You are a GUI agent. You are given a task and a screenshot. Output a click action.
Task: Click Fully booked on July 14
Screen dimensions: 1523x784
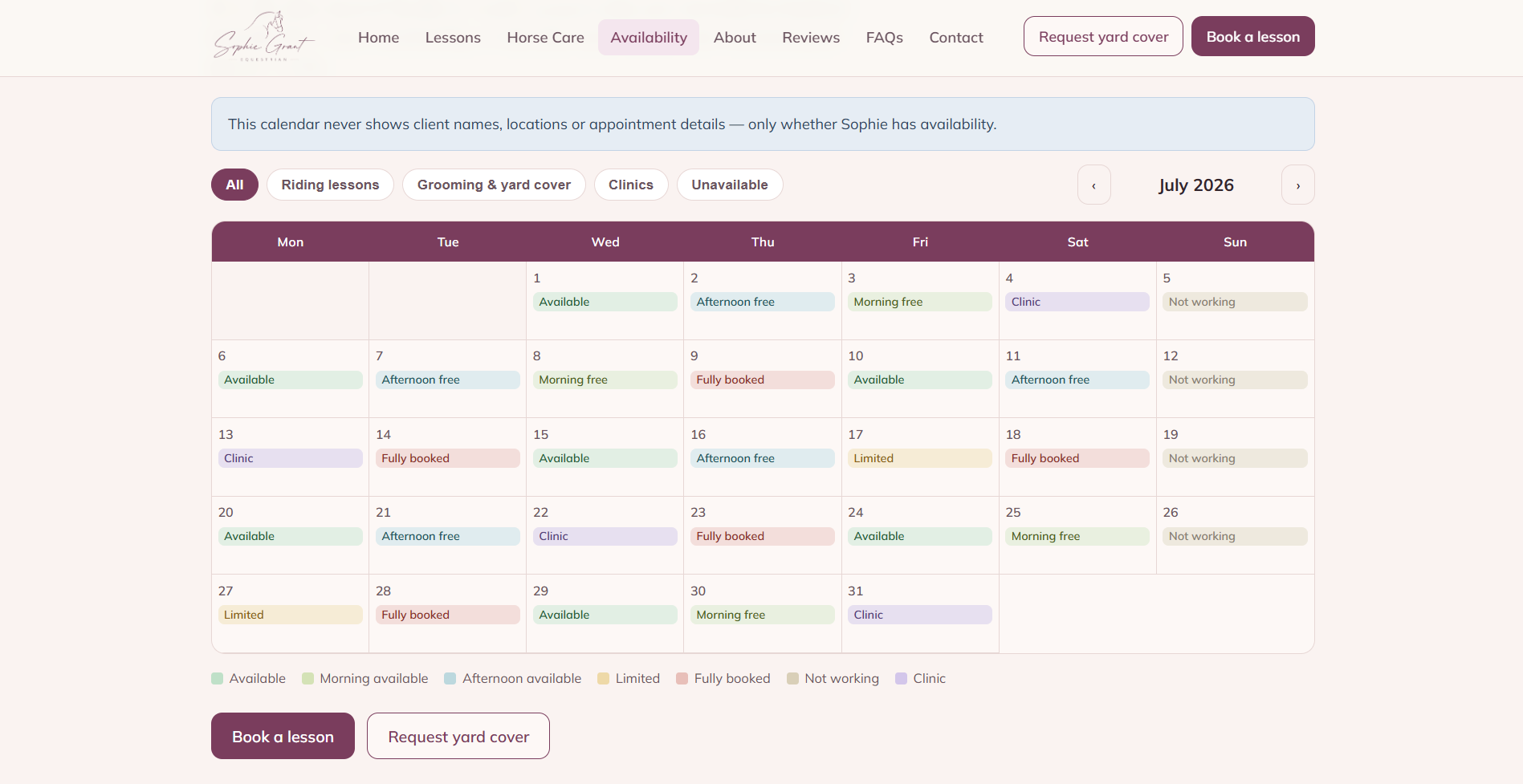447,458
